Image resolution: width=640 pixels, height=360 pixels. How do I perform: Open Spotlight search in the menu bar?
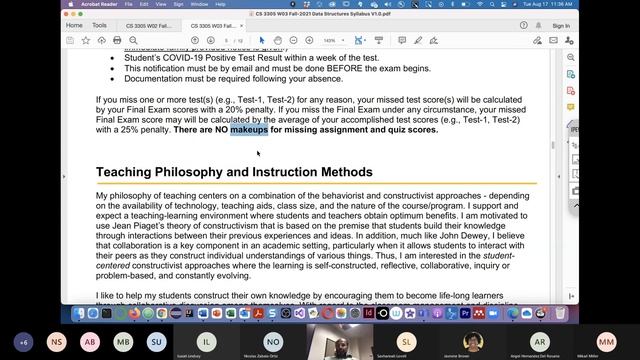492,4
